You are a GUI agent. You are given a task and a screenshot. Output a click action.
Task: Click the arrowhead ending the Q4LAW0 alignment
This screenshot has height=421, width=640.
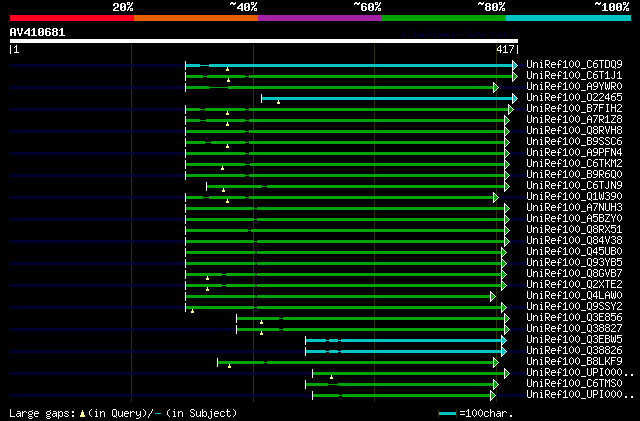tap(493, 296)
